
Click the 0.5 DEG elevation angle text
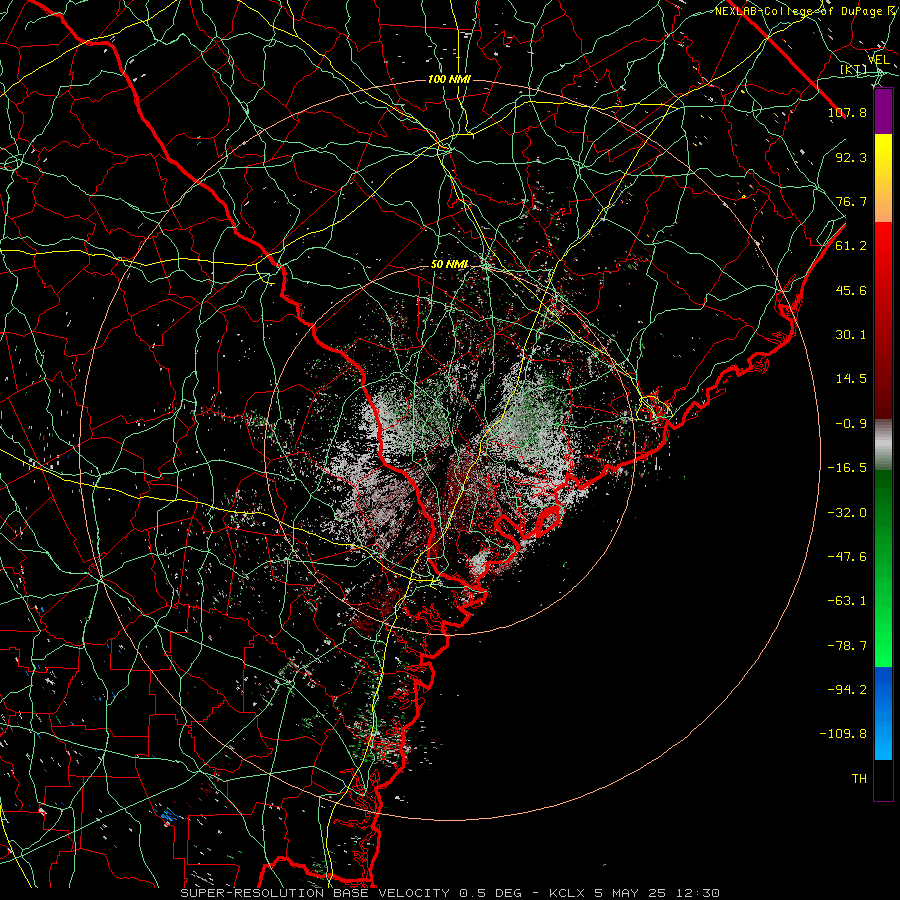(x=490, y=893)
